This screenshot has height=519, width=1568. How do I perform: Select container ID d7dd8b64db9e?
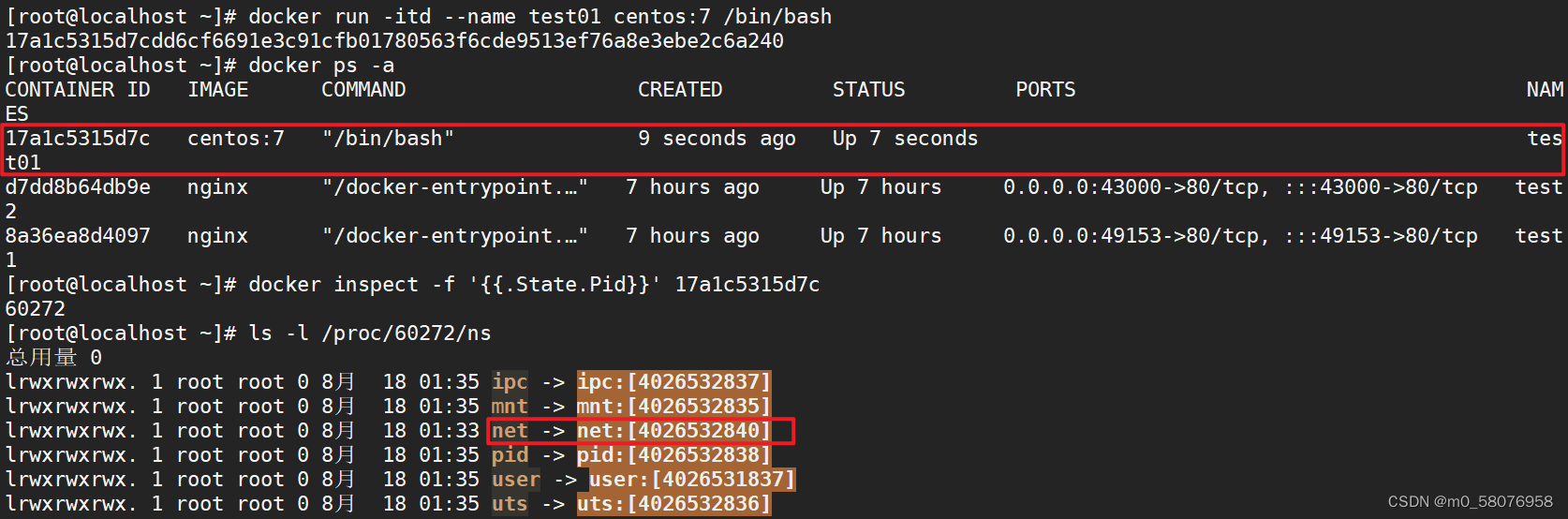point(78,187)
